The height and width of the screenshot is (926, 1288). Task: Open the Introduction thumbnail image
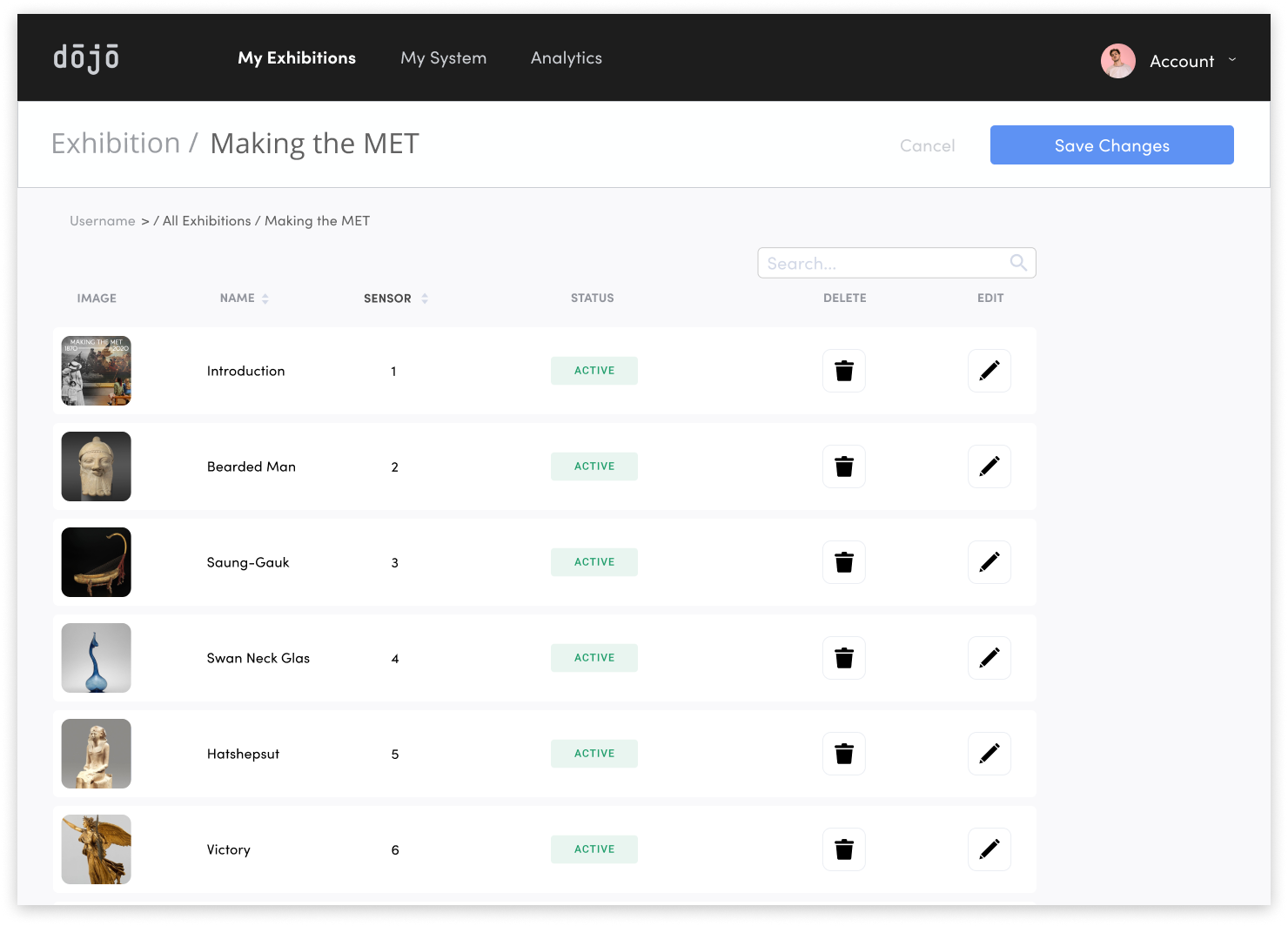97,371
